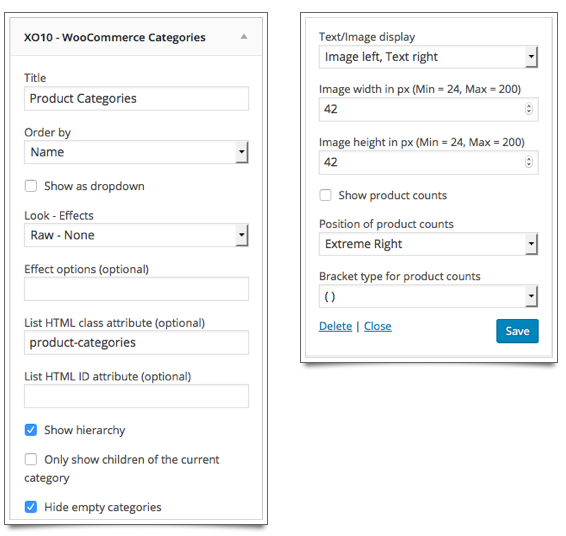This screenshot has width=566, height=536.
Task: Save the widget settings
Action: (x=517, y=331)
